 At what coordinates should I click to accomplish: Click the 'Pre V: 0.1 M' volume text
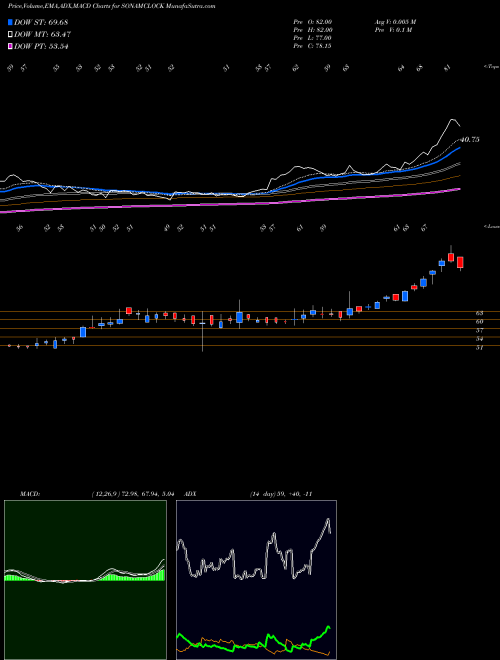click(392, 30)
